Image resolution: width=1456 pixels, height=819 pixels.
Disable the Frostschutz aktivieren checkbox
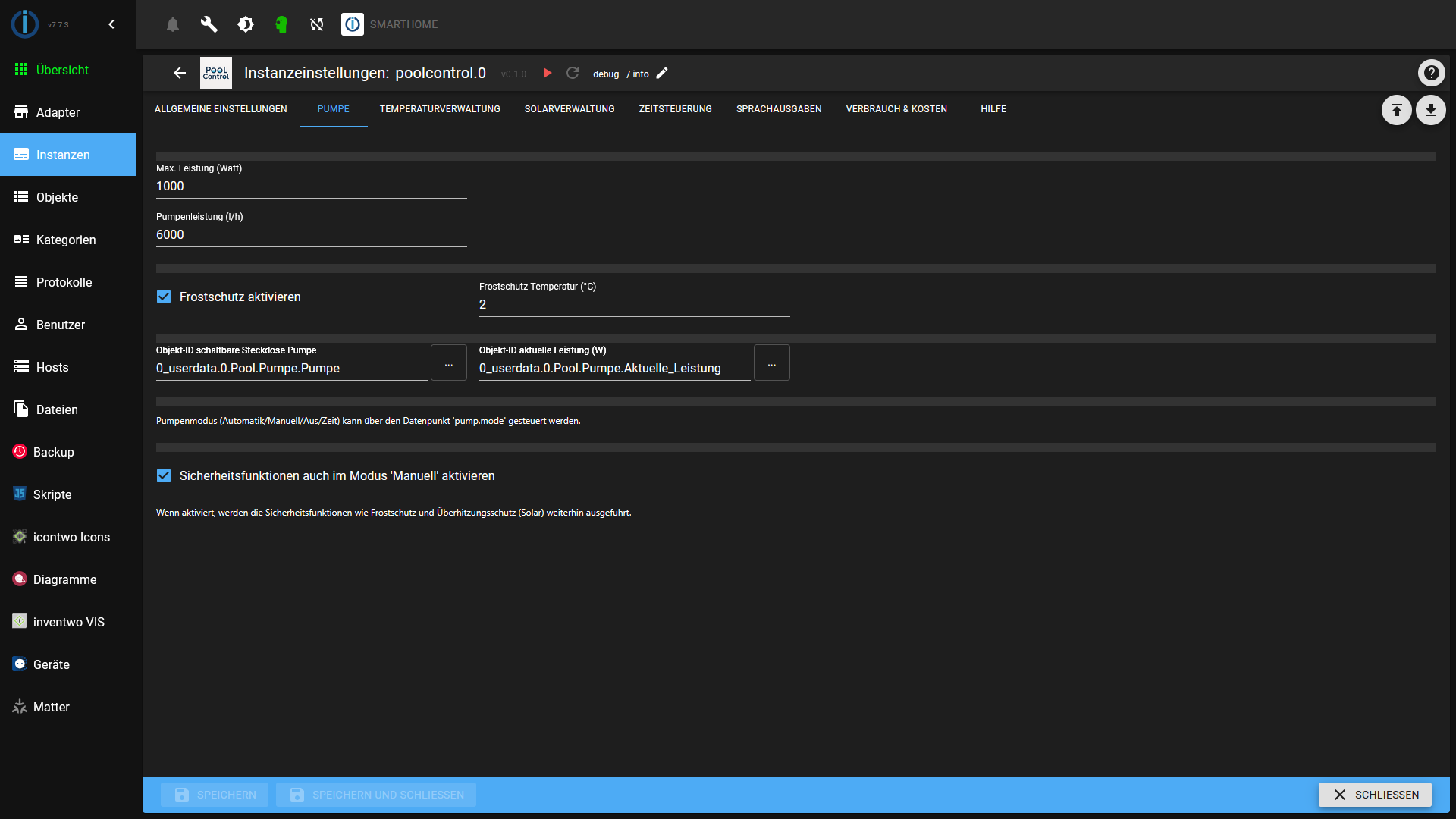click(x=164, y=297)
